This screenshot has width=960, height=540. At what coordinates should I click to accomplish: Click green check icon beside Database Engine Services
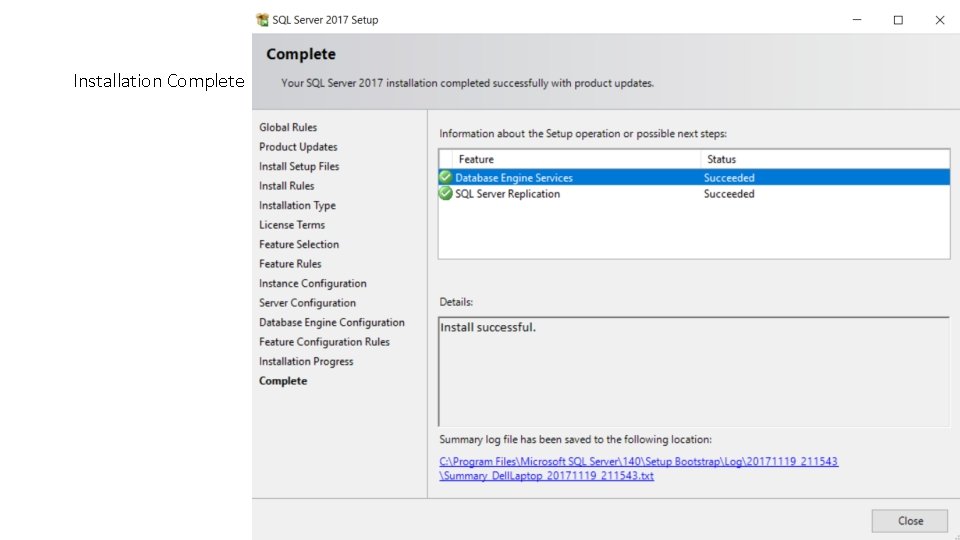446,178
